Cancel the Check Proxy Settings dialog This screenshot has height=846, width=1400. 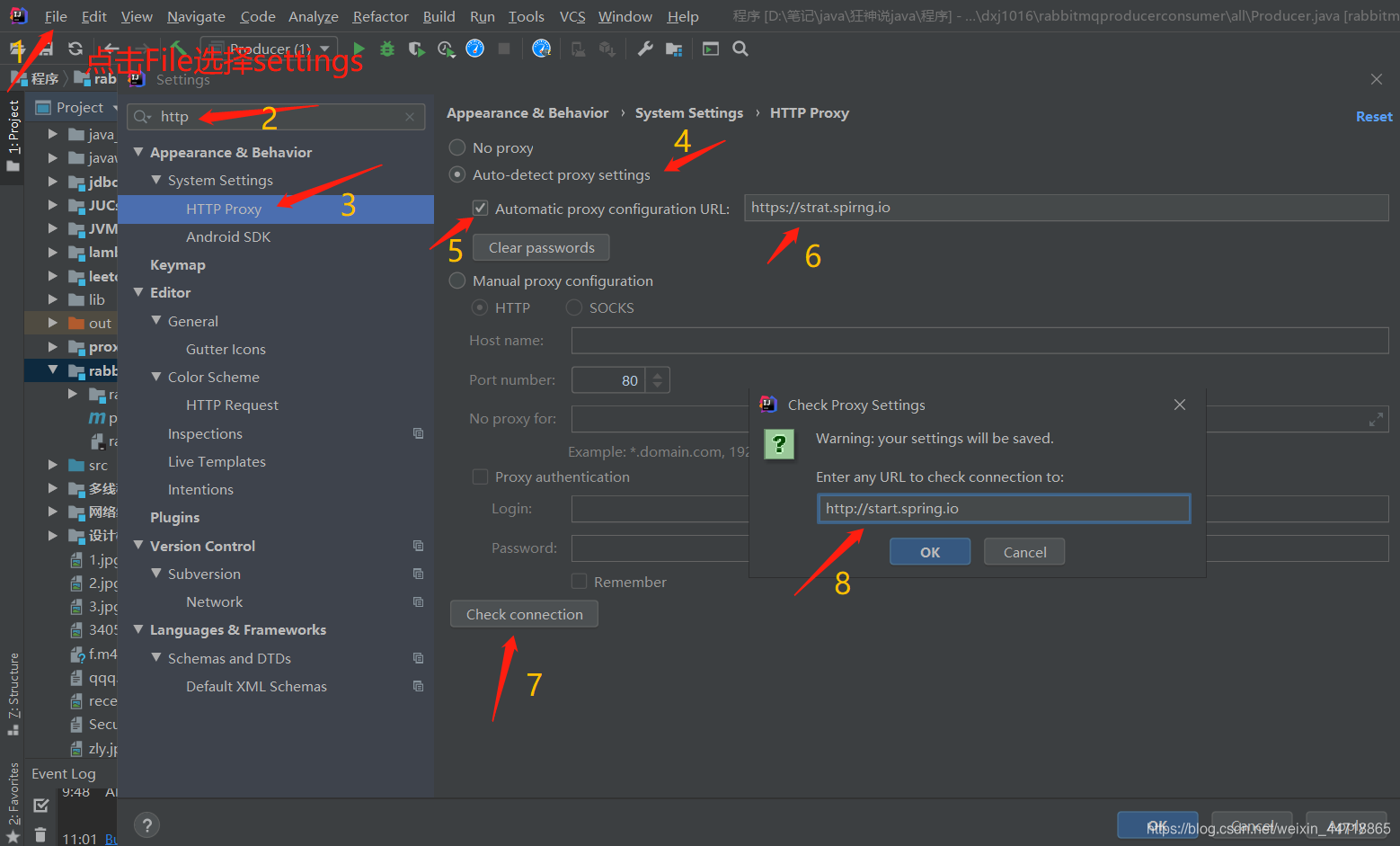[x=1024, y=552]
